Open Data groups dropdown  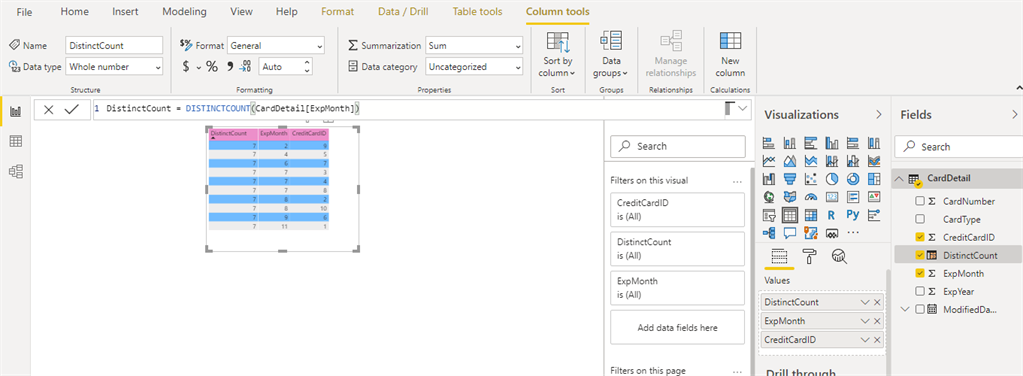[x=611, y=54]
